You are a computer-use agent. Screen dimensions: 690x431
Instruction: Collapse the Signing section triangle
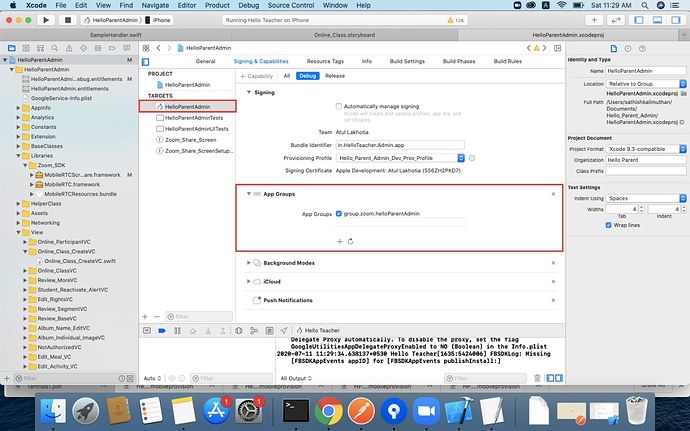click(249, 92)
